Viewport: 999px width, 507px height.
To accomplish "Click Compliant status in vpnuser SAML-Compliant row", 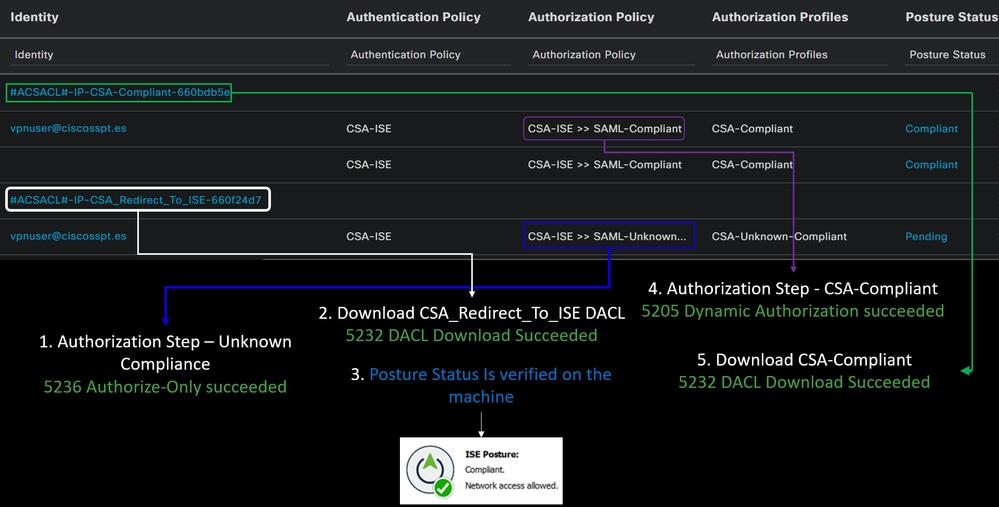I will point(931,129).
